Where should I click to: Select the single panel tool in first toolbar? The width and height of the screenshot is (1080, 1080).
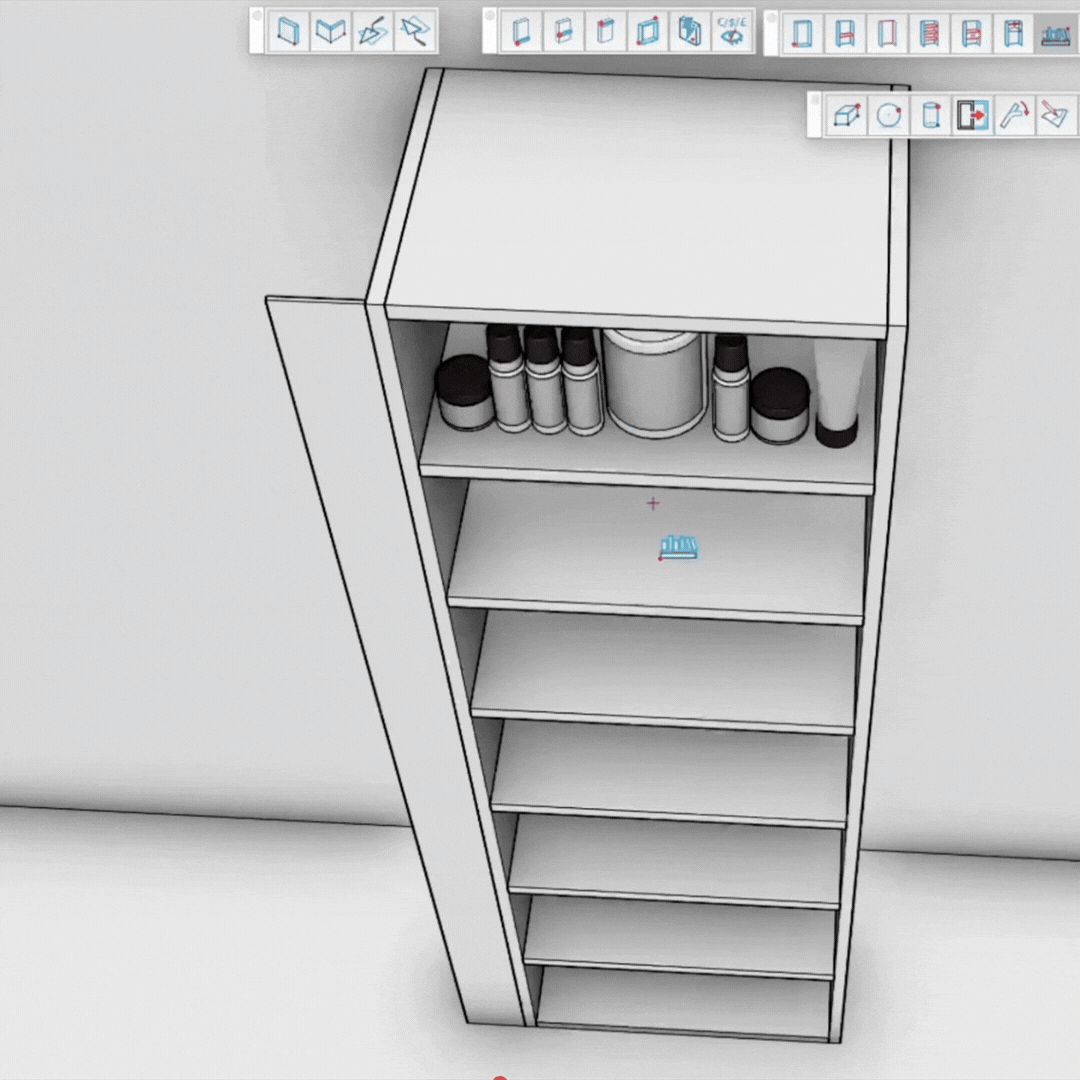pyautogui.click(x=288, y=32)
